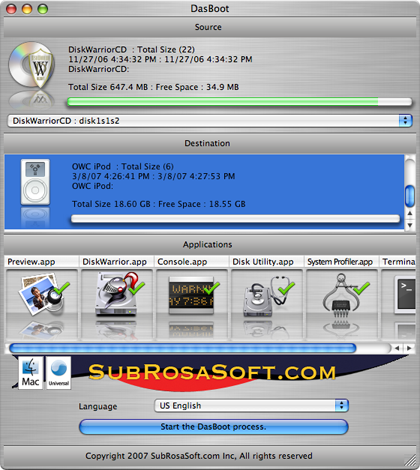Viewport: 420px width, 470px height.
Task: Click 'Total Size 18.60 GB : Free Space : 18.55 GB'
Action: point(159,204)
